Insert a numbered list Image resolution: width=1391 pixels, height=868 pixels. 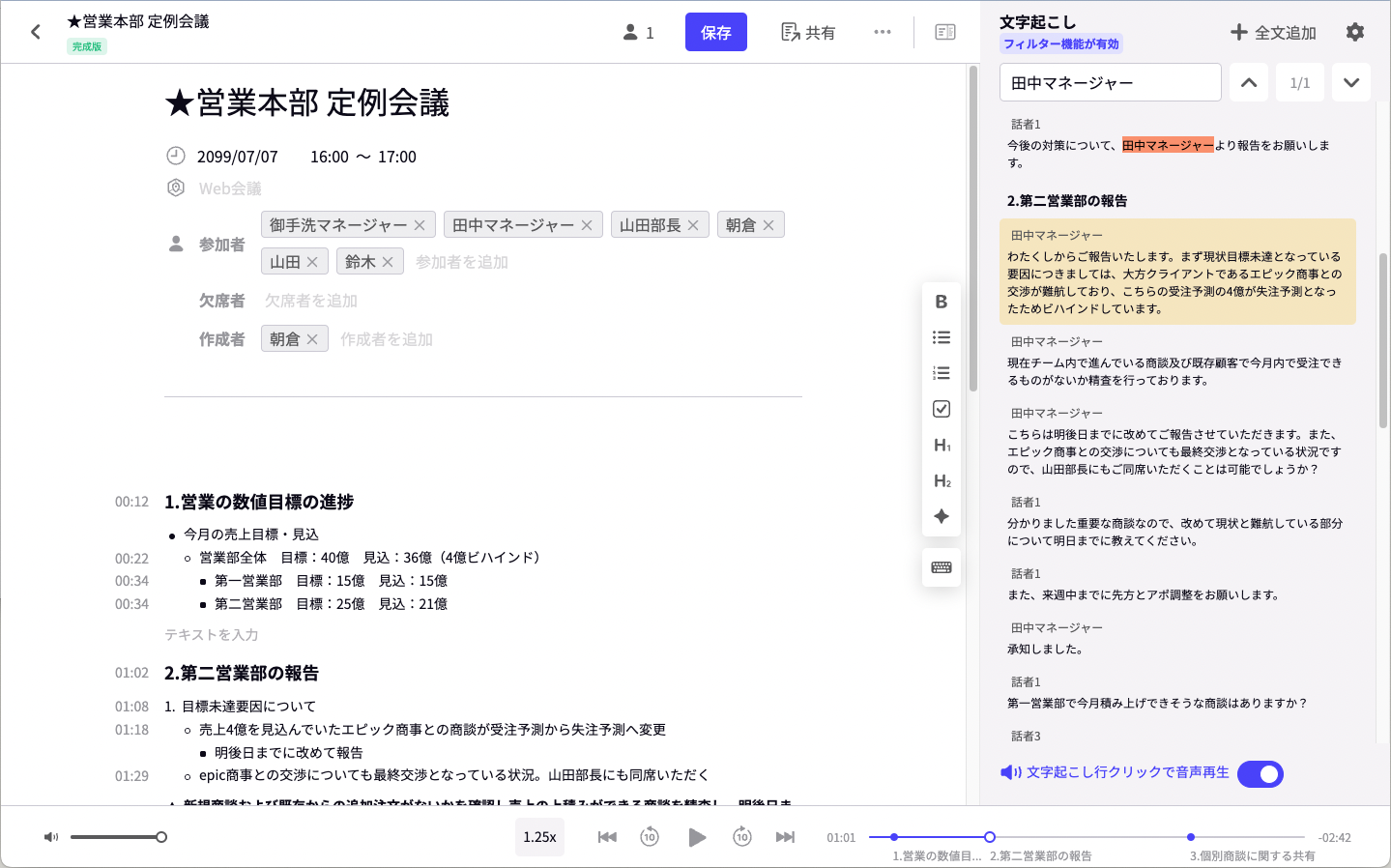(x=942, y=373)
